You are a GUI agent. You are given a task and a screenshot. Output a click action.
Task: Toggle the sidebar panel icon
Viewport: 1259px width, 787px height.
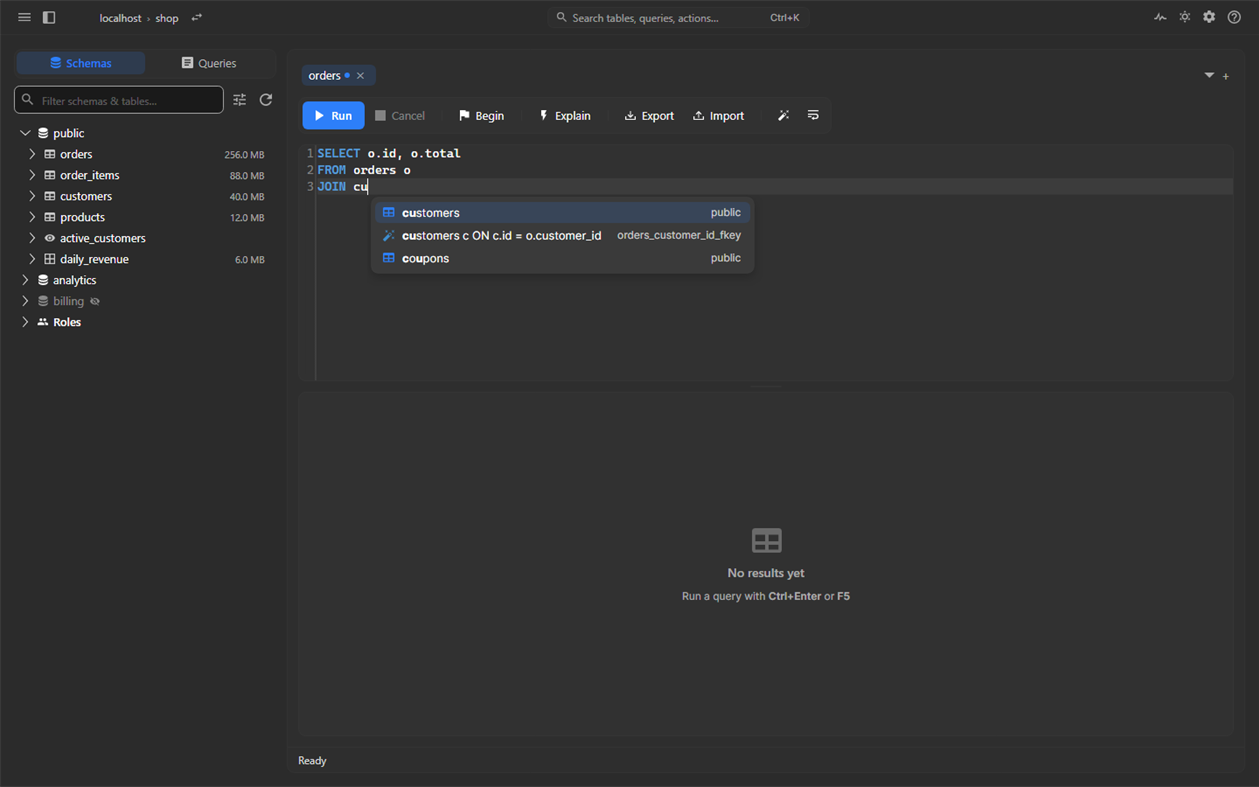point(49,17)
